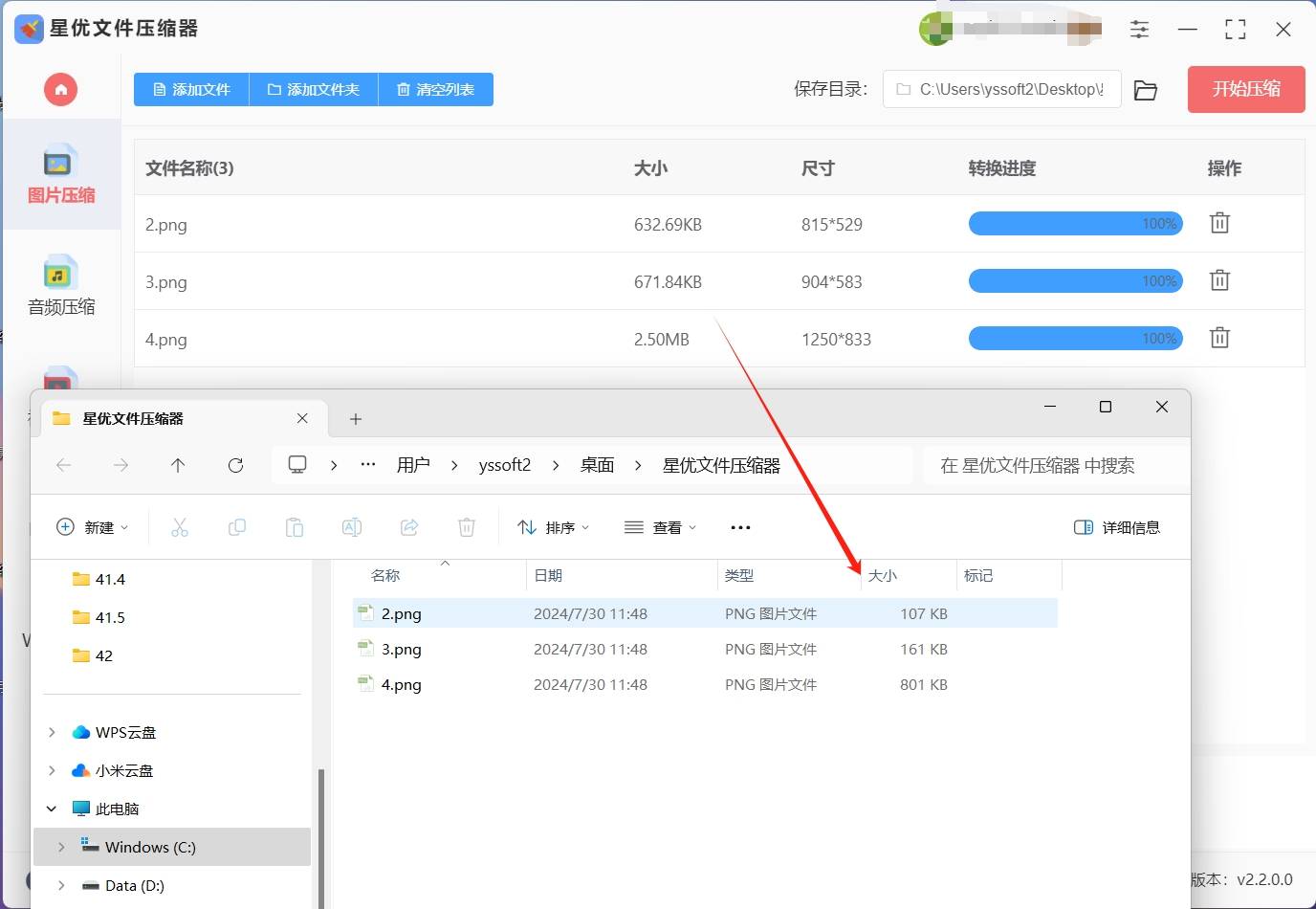Delete 2.png from the compression list

point(1219,223)
